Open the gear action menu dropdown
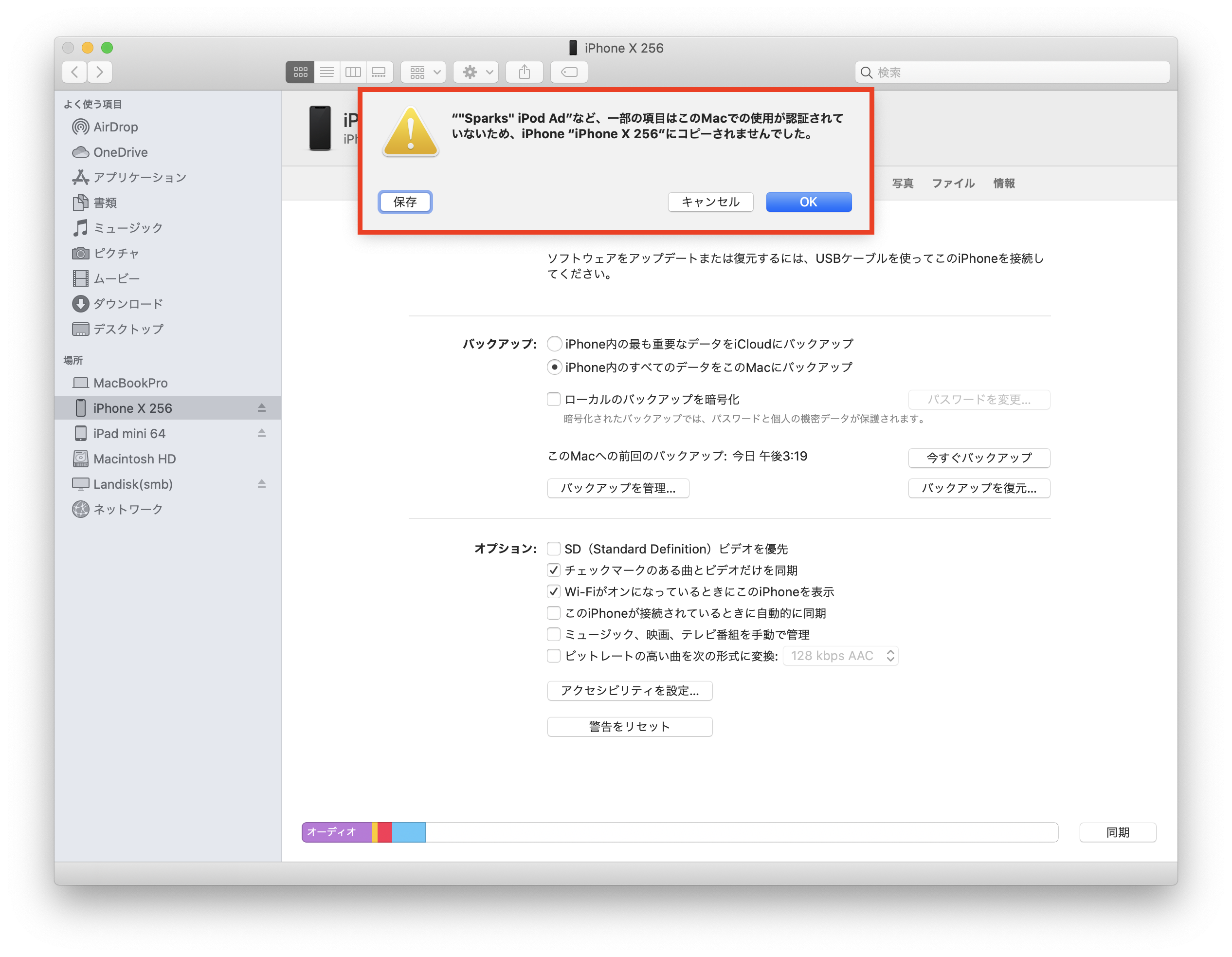Image resolution: width=1232 pixels, height=957 pixels. coord(476,72)
